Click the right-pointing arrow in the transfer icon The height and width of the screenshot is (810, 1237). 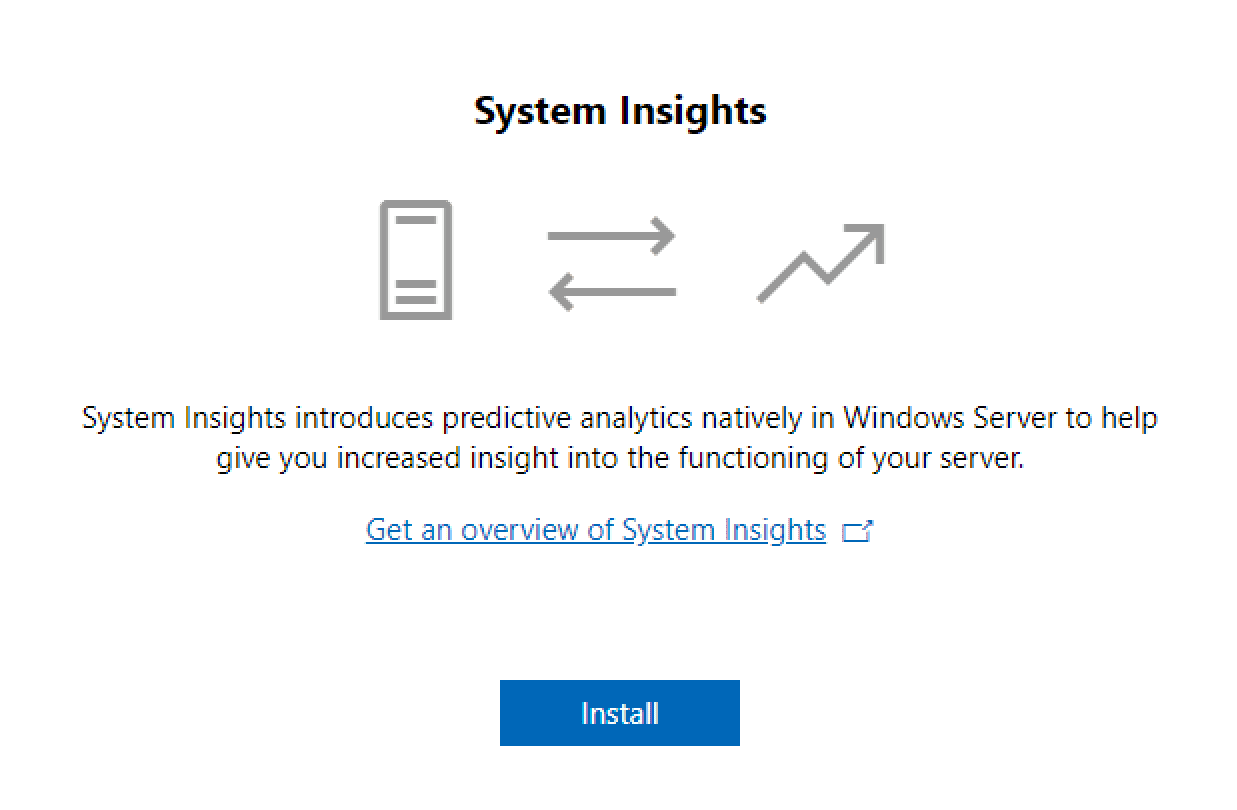pyautogui.click(x=611, y=237)
